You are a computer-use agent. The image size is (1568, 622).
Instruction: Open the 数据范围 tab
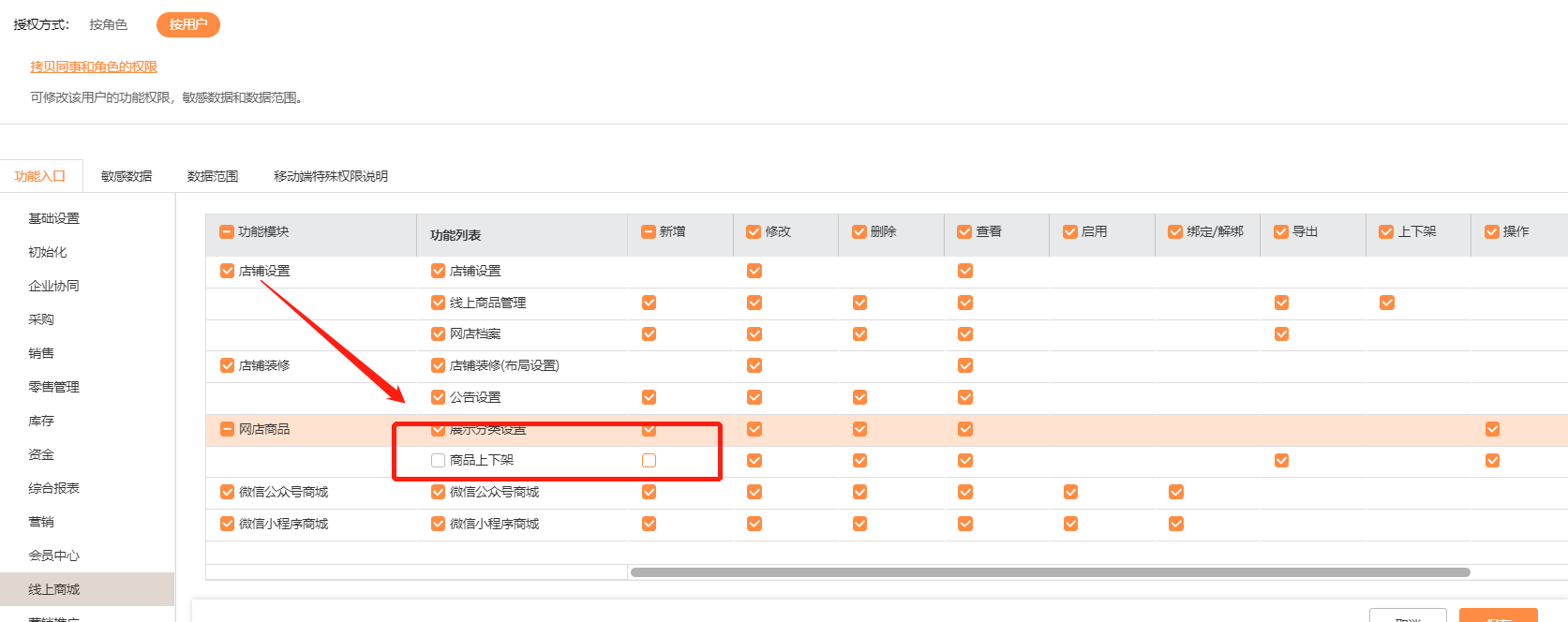pyautogui.click(x=213, y=176)
